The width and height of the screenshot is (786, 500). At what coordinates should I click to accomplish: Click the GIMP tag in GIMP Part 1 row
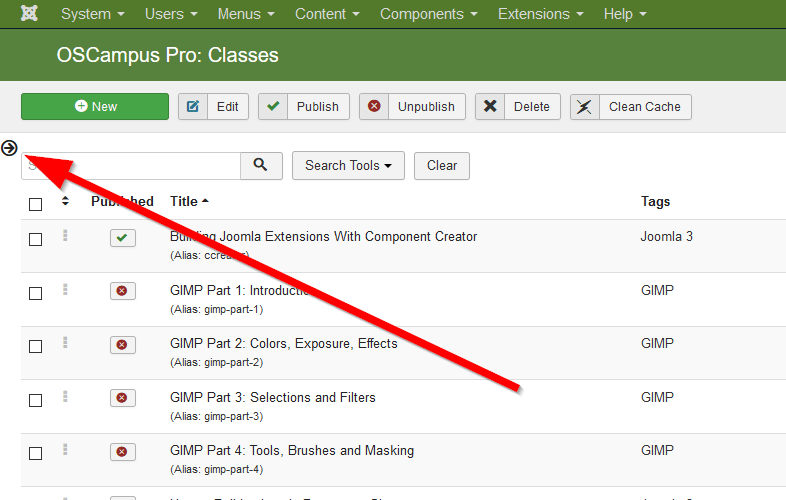(x=657, y=290)
